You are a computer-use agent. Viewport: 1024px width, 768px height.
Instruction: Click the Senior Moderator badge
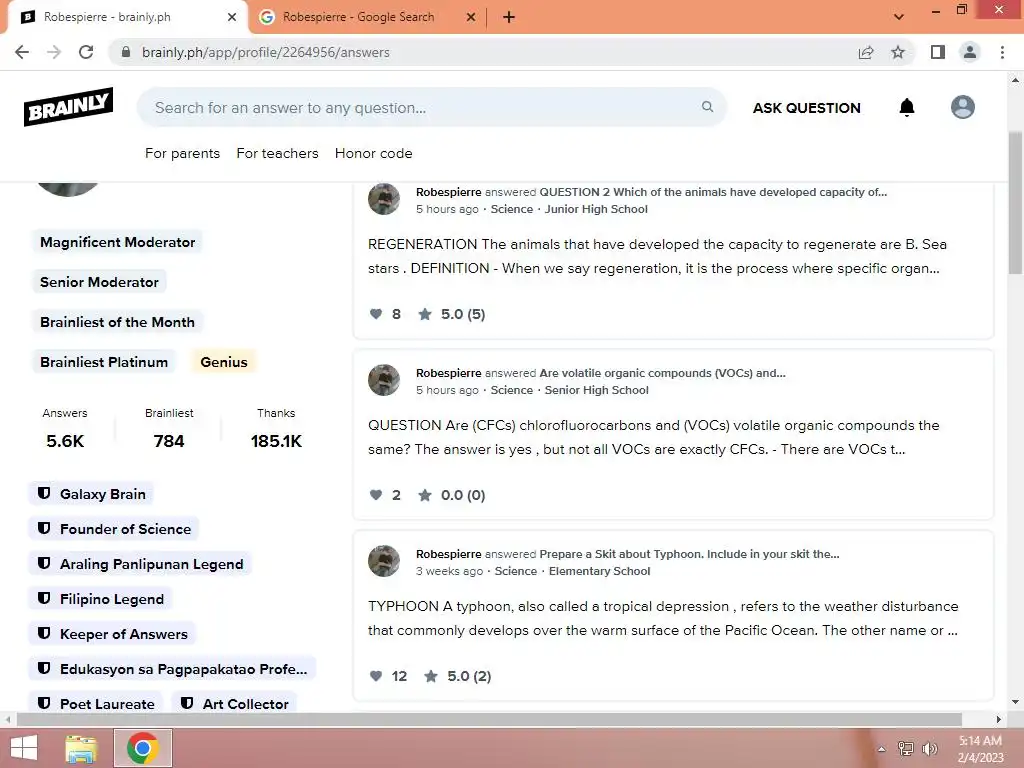(x=99, y=282)
